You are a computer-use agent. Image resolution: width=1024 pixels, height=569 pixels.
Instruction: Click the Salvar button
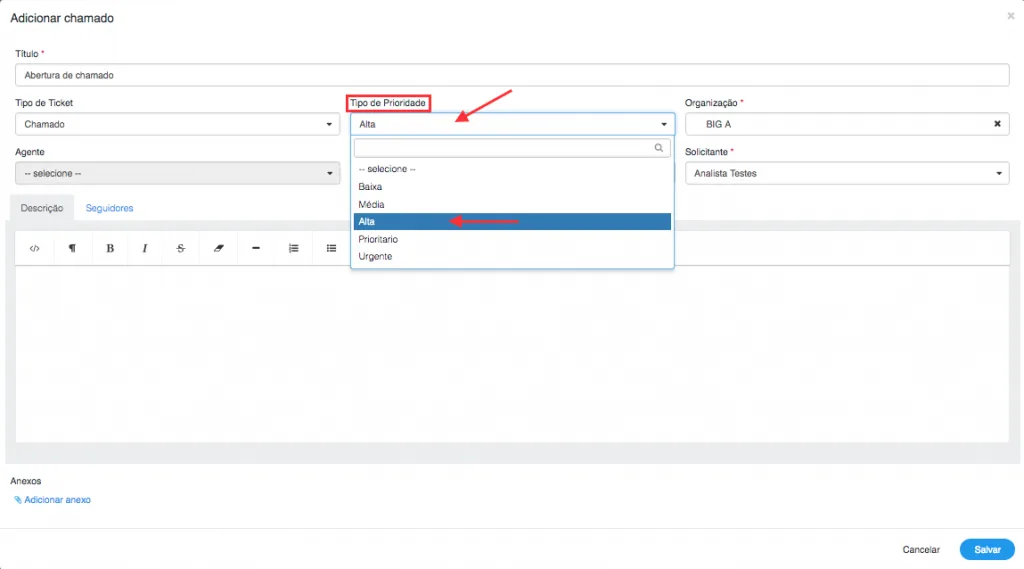987,549
